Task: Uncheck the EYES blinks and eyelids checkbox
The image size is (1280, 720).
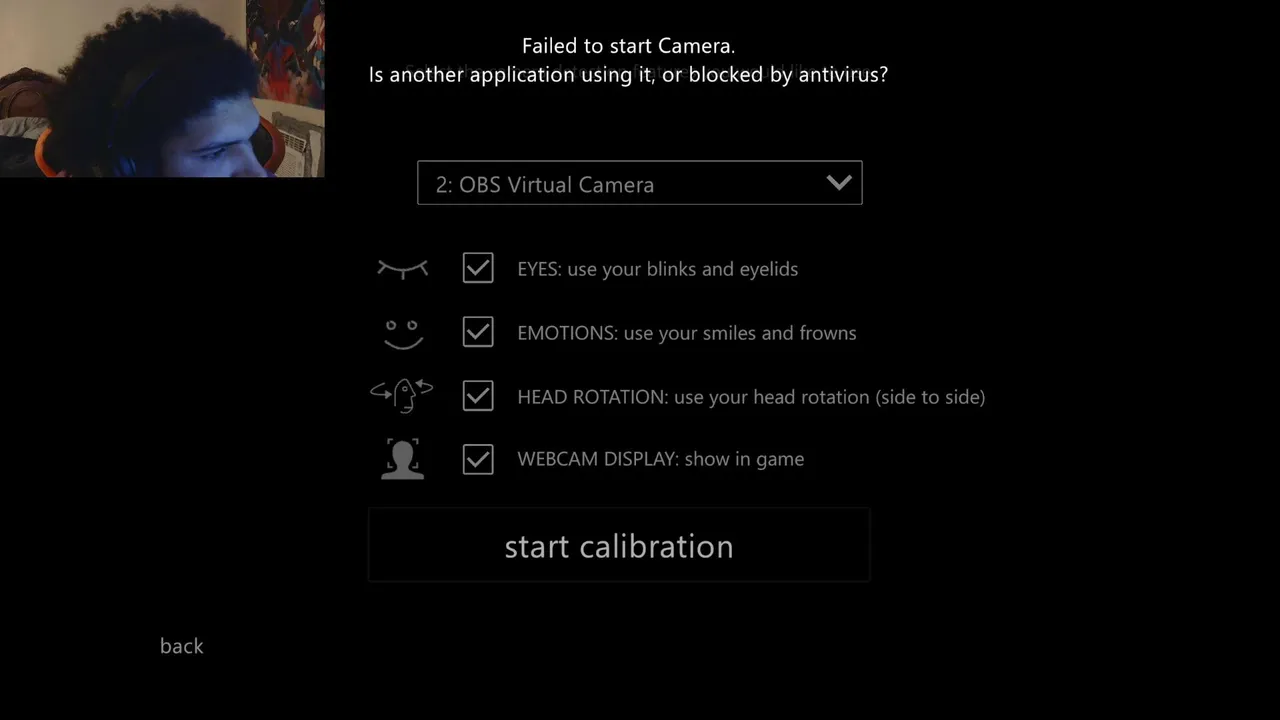Action: (478, 268)
